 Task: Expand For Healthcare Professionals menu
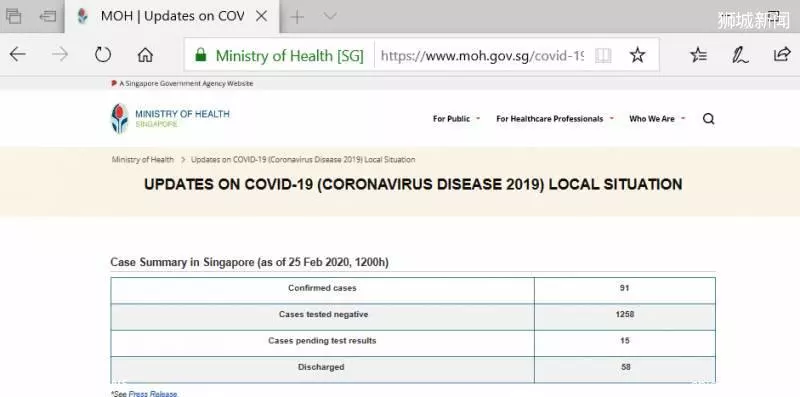(555, 119)
